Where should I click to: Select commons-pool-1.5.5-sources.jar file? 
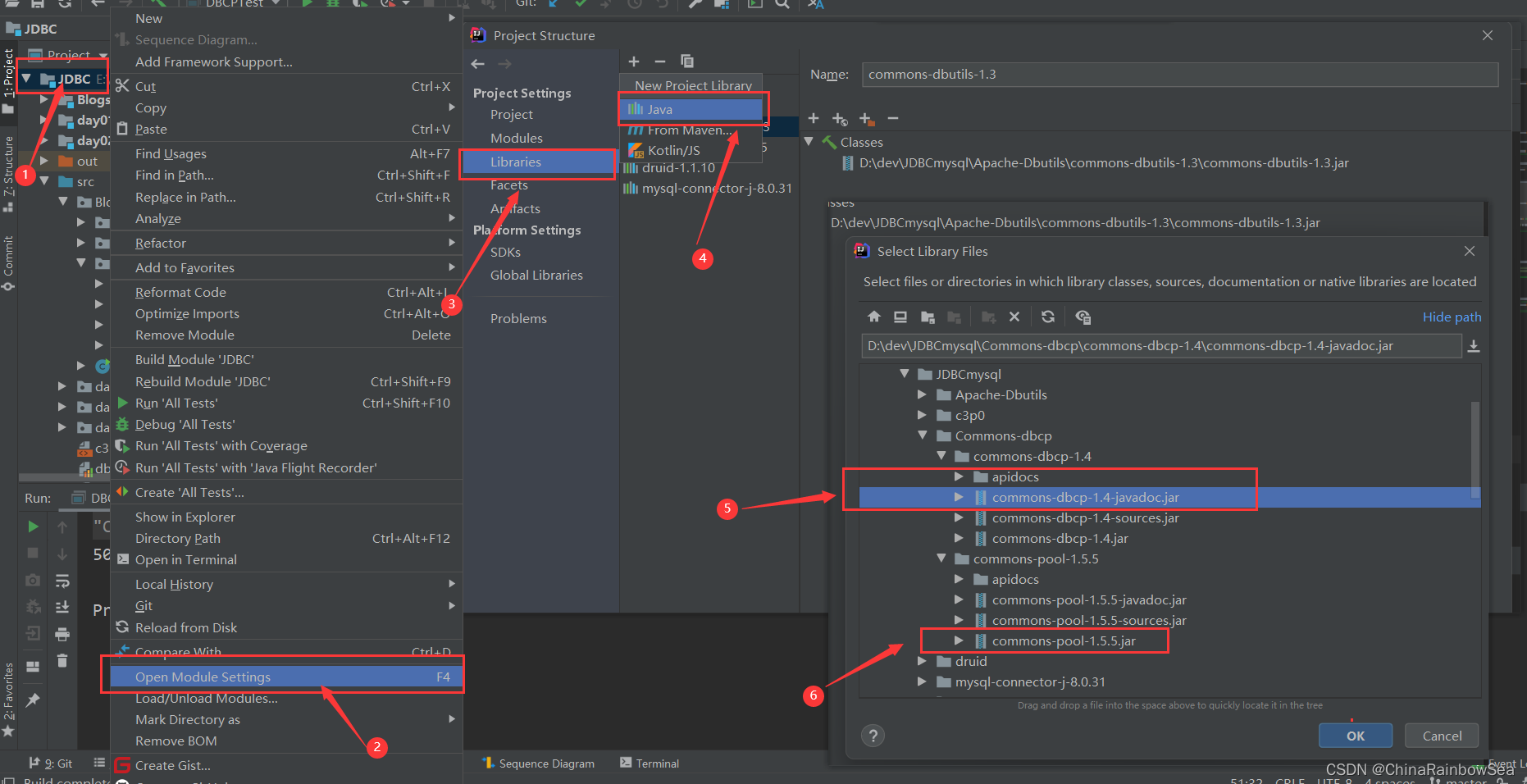1089,620
